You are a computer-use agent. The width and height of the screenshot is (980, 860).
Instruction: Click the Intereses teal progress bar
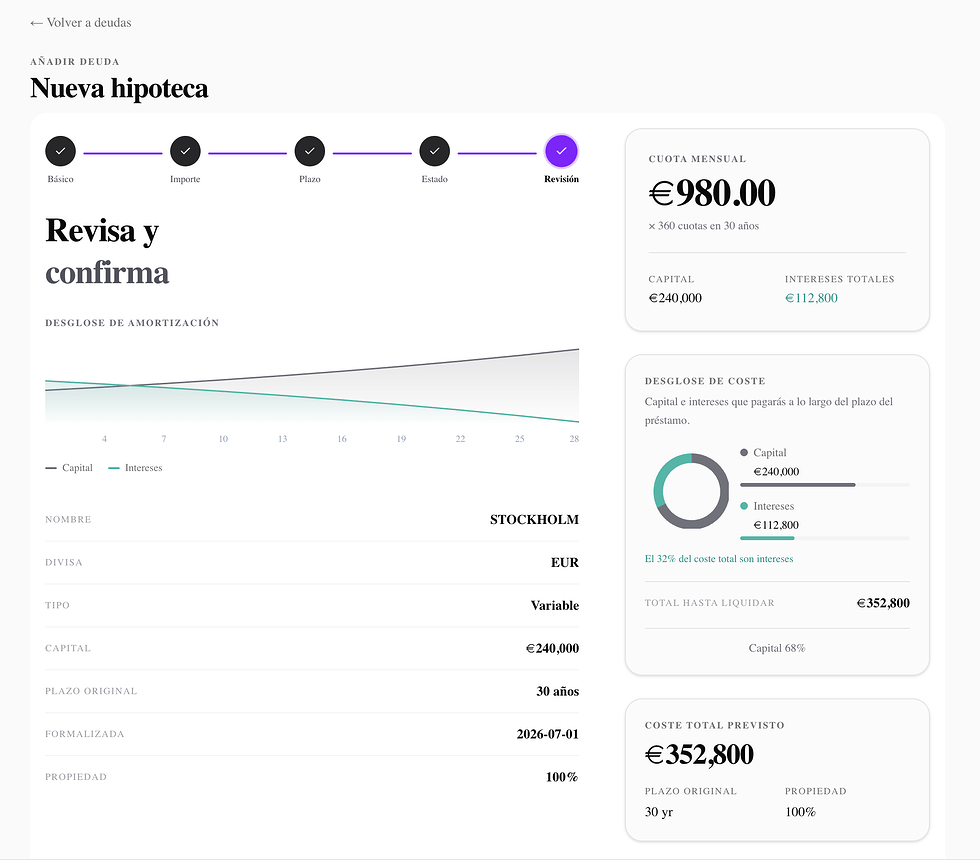767,538
